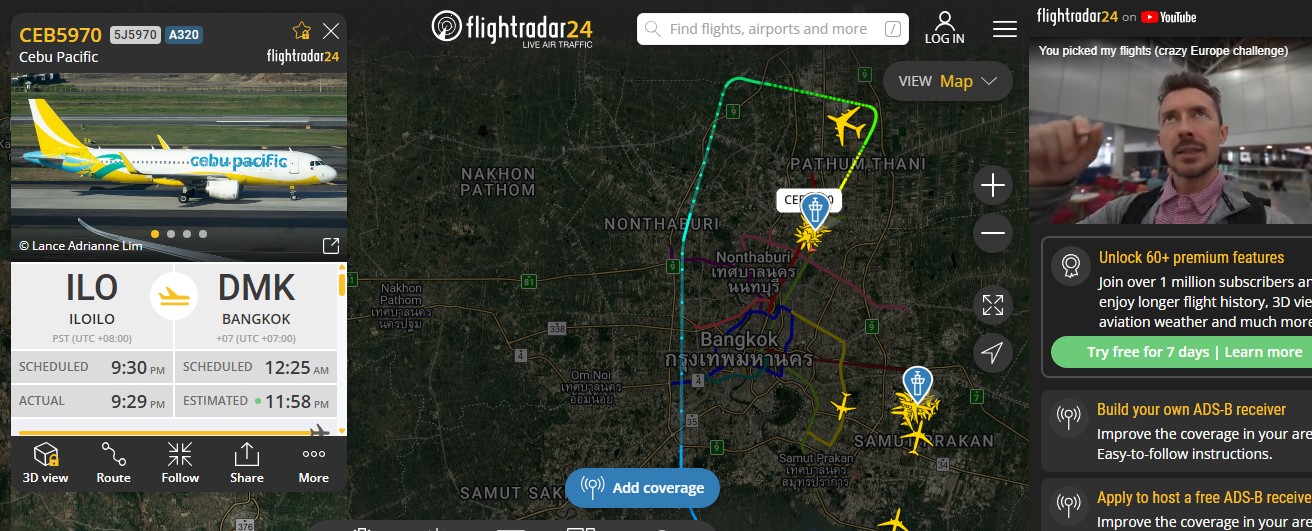Add CEB5970 to favorites with star
Screen dimensions: 1312x531
coord(301,31)
